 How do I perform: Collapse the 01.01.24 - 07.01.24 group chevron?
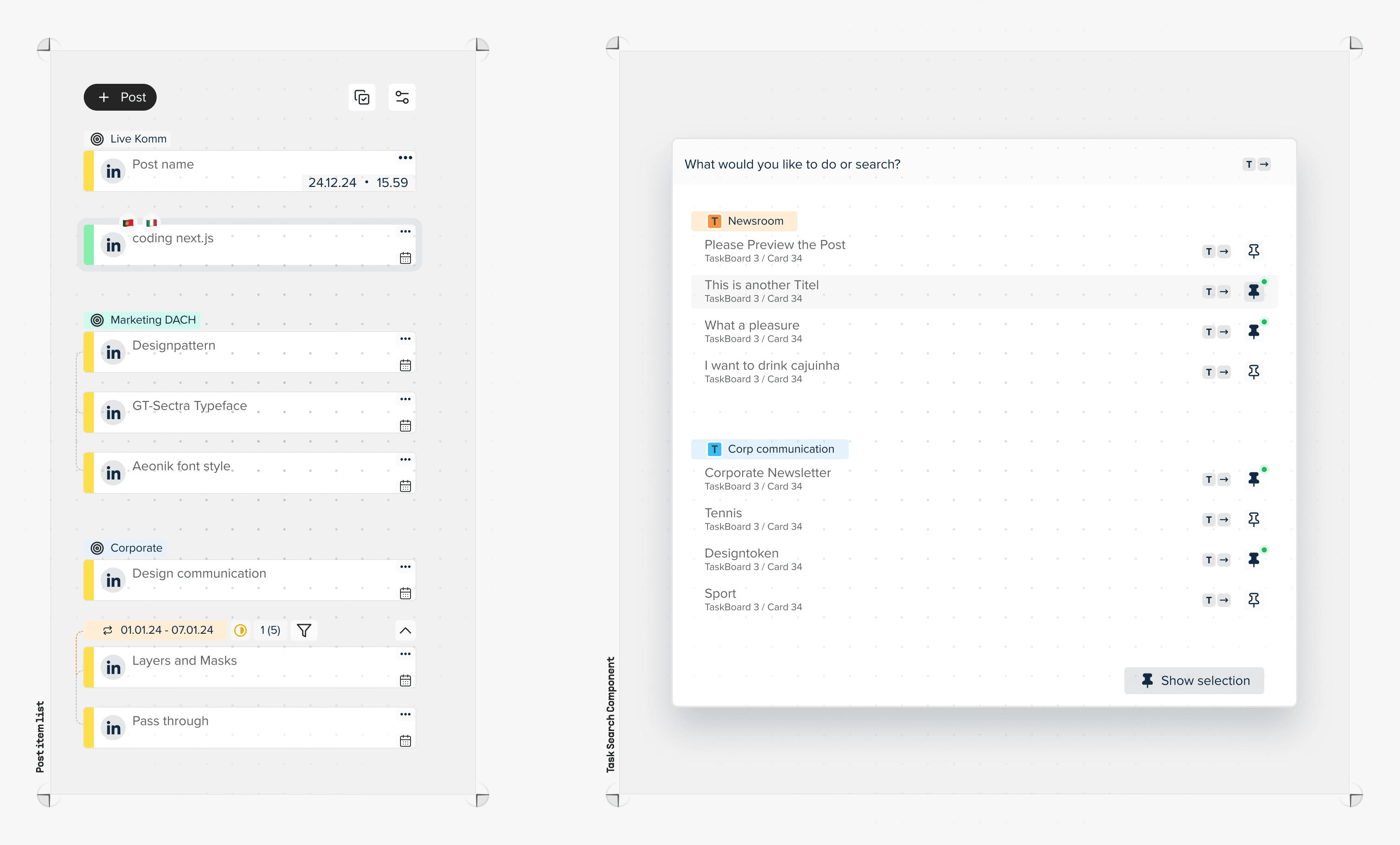(x=405, y=630)
